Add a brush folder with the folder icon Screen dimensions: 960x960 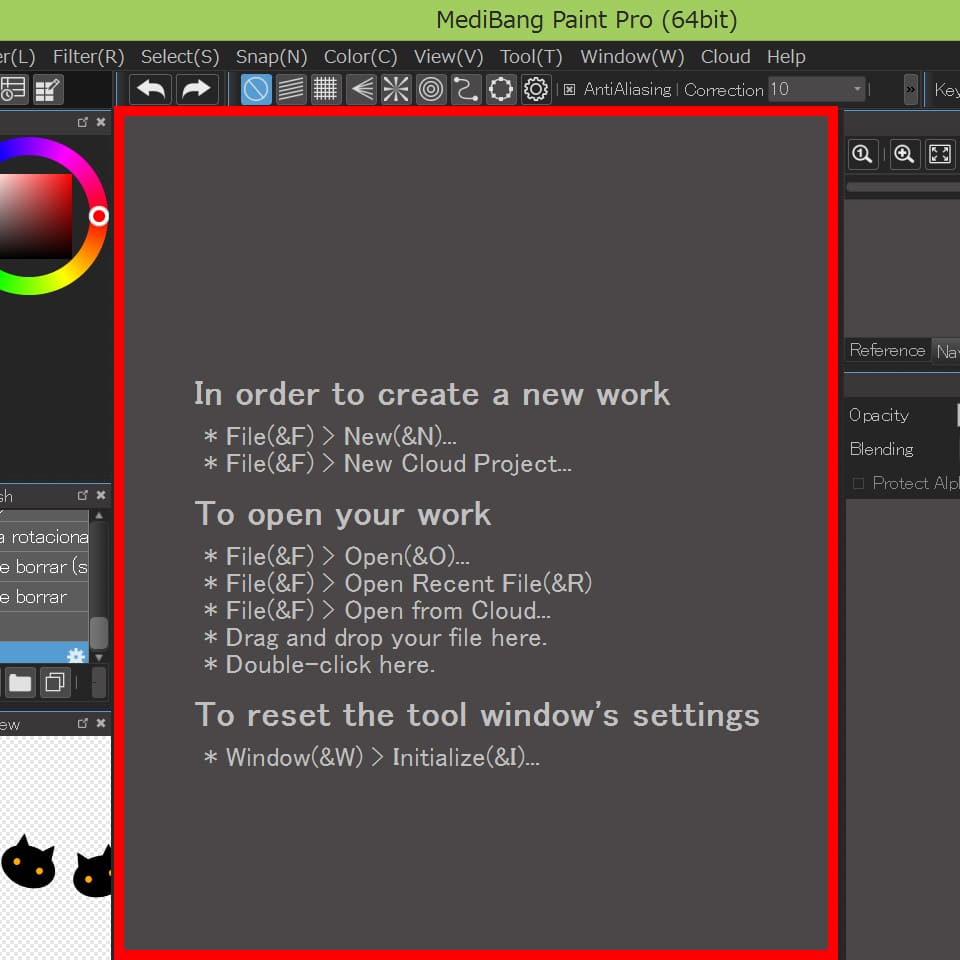click(x=20, y=682)
